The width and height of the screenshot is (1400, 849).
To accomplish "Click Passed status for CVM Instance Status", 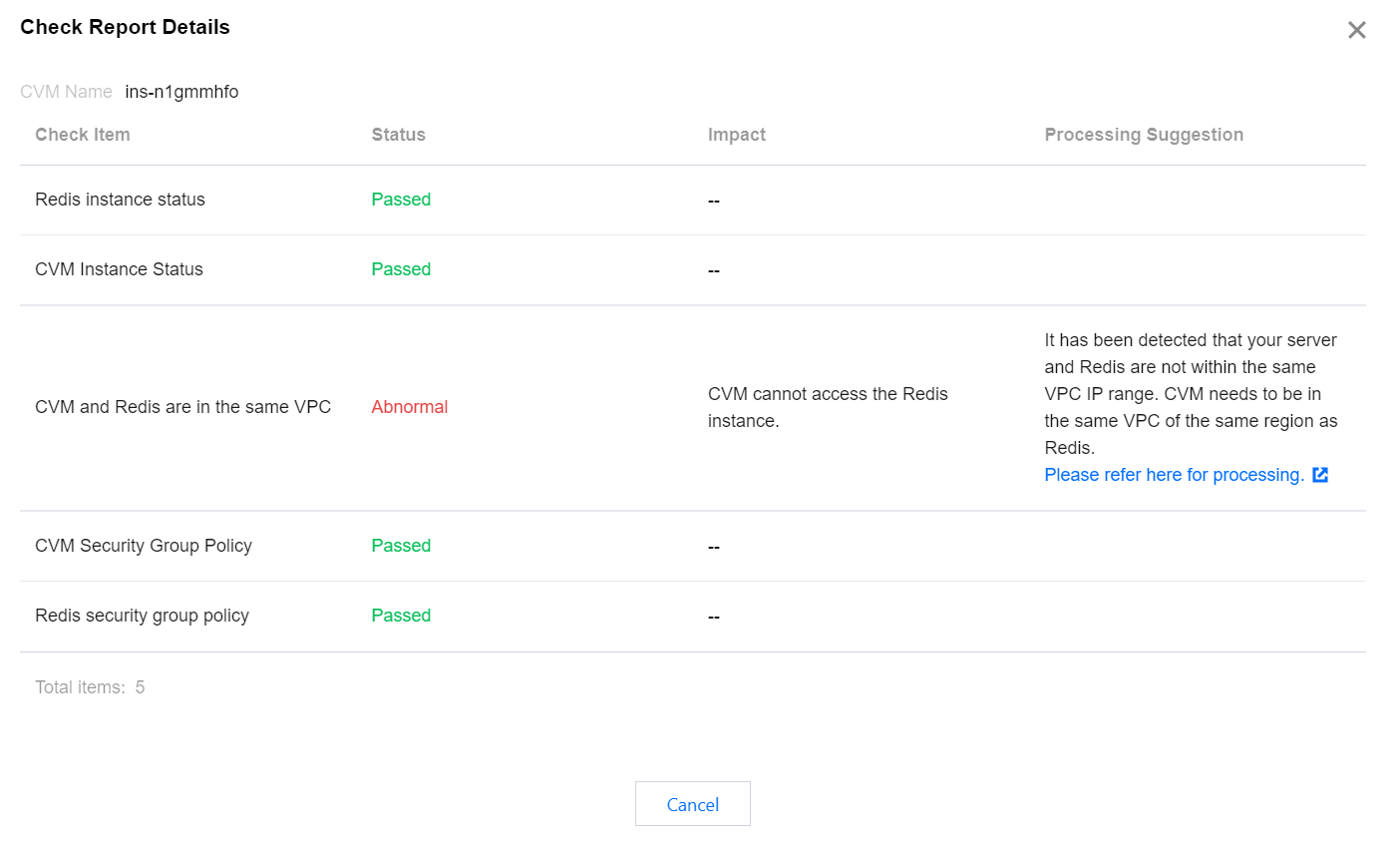I will coord(401,269).
